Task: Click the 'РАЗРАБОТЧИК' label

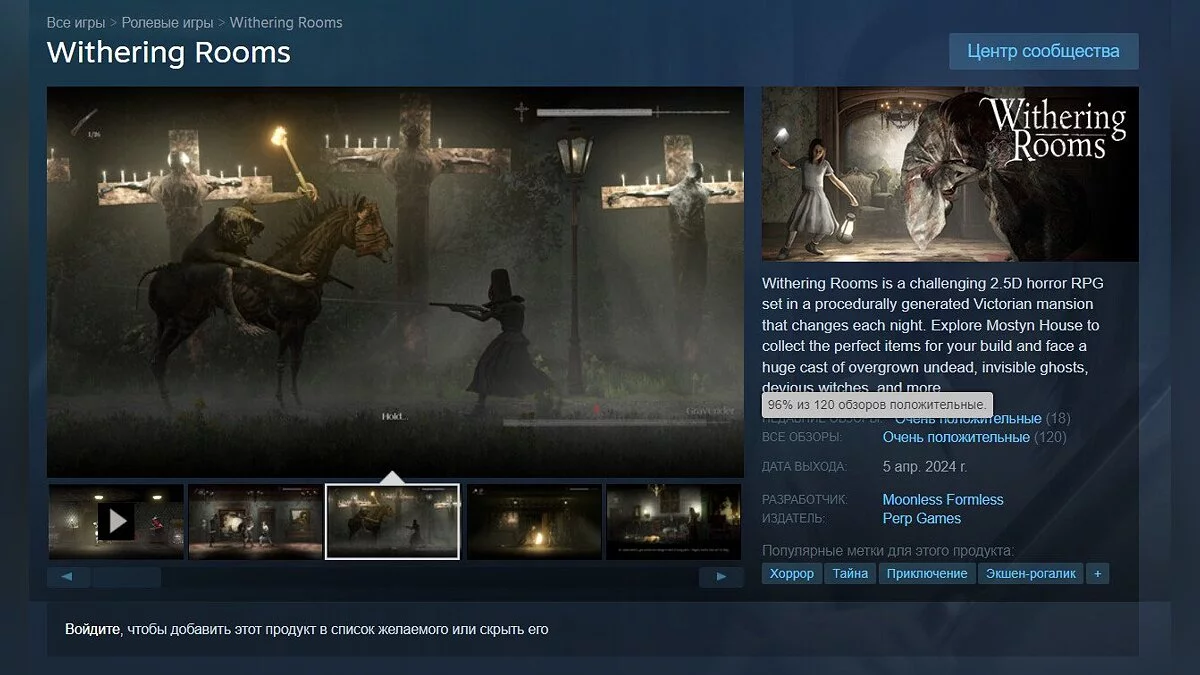Action: click(805, 499)
